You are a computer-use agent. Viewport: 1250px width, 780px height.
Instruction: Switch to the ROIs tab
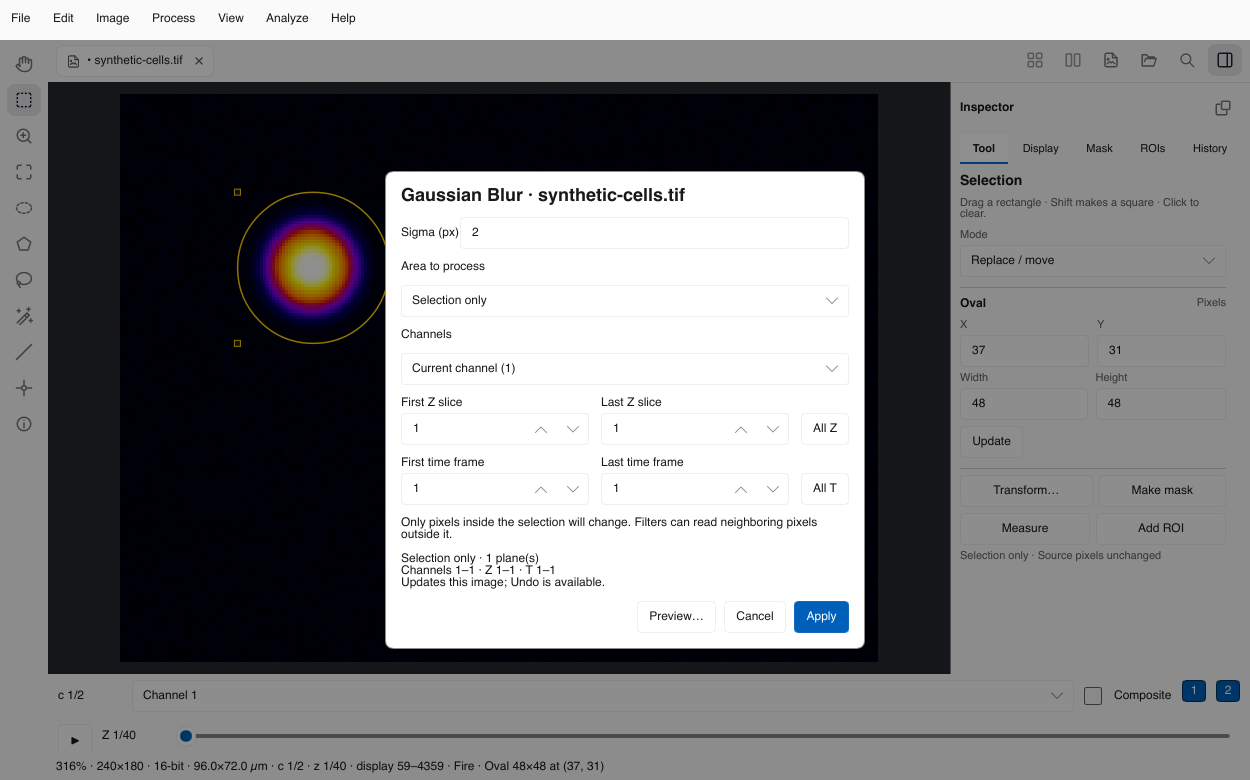coord(1153,148)
